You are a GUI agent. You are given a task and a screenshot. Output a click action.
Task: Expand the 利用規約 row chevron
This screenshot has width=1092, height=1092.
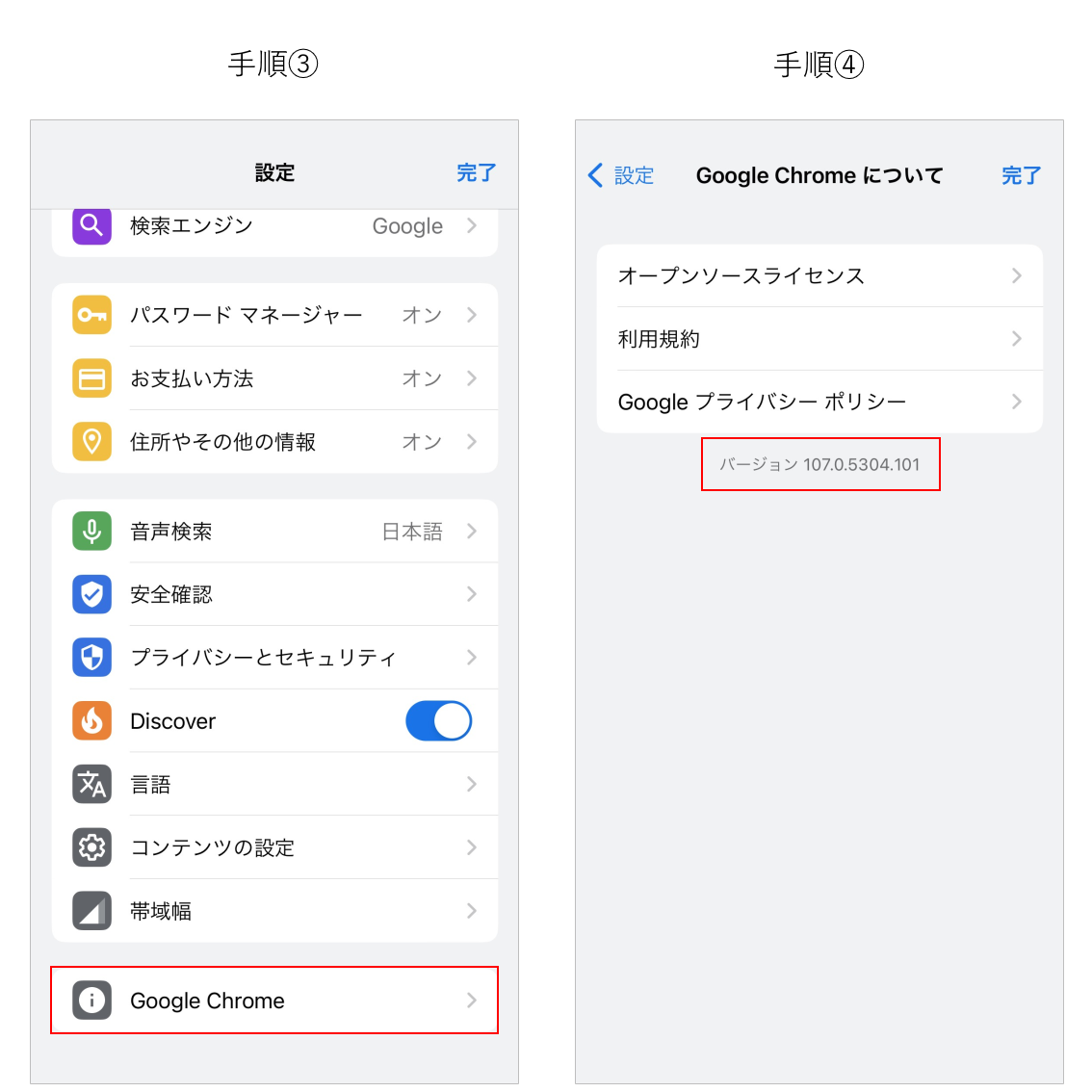(x=1017, y=338)
